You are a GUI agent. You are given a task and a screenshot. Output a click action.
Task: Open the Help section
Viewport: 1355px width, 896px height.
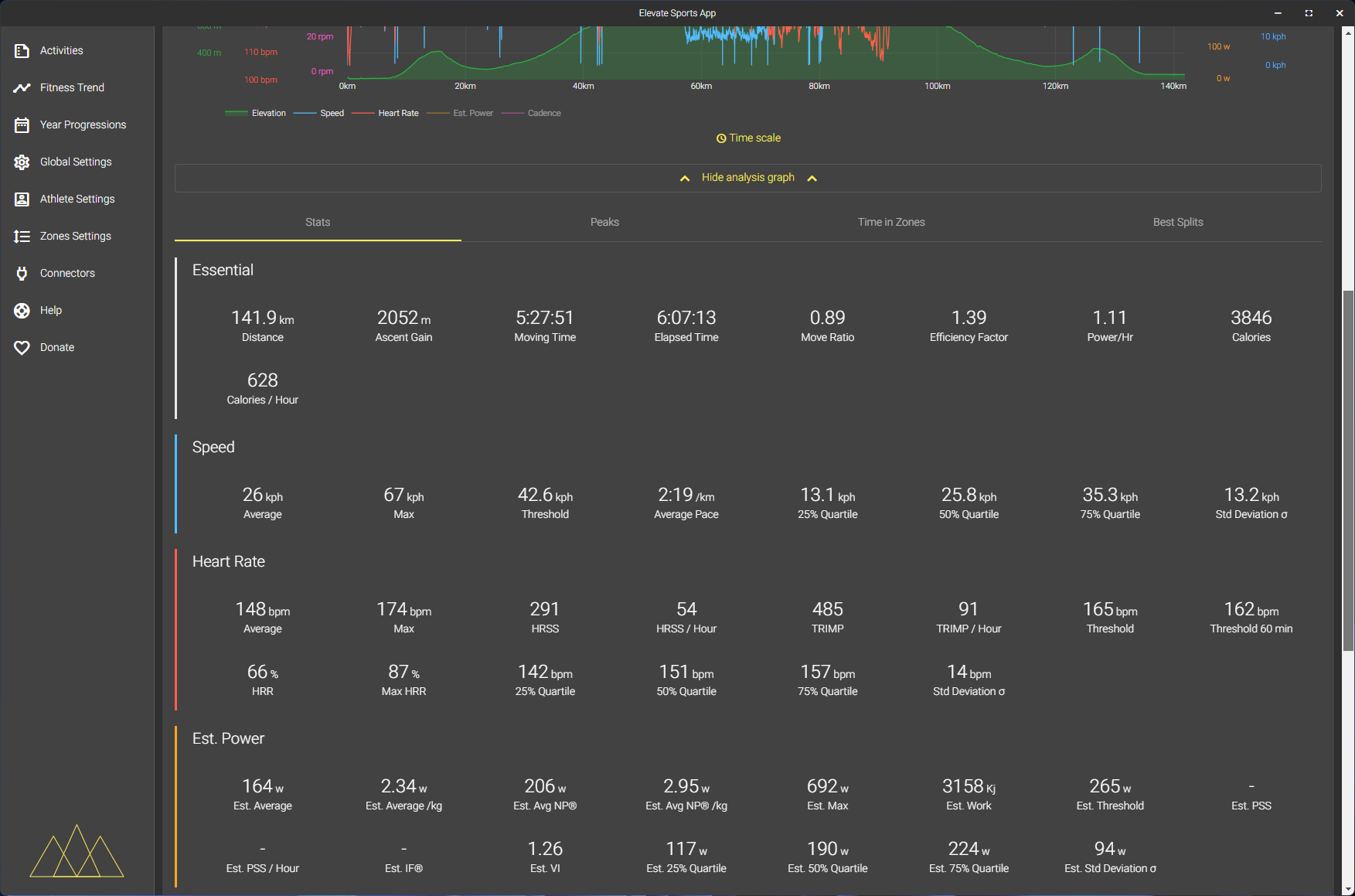[50, 310]
